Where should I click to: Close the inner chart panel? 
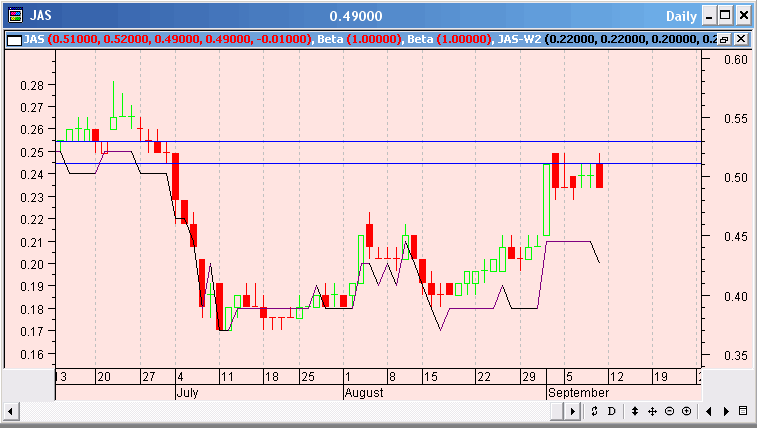tap(741, 39)
